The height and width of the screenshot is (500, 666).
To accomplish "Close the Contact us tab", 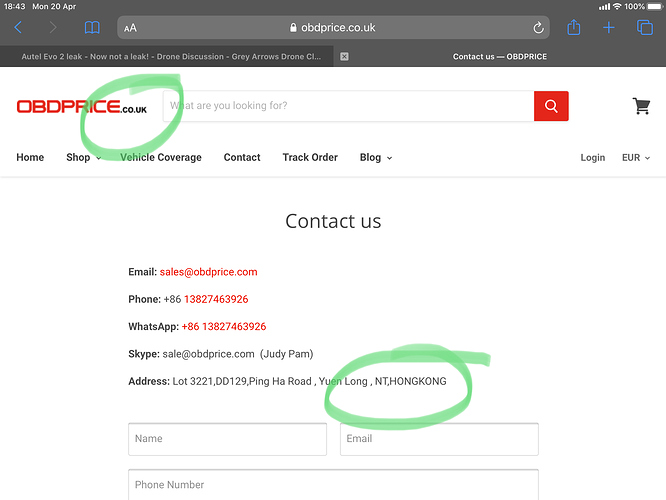I will click(x=344, y=56).
